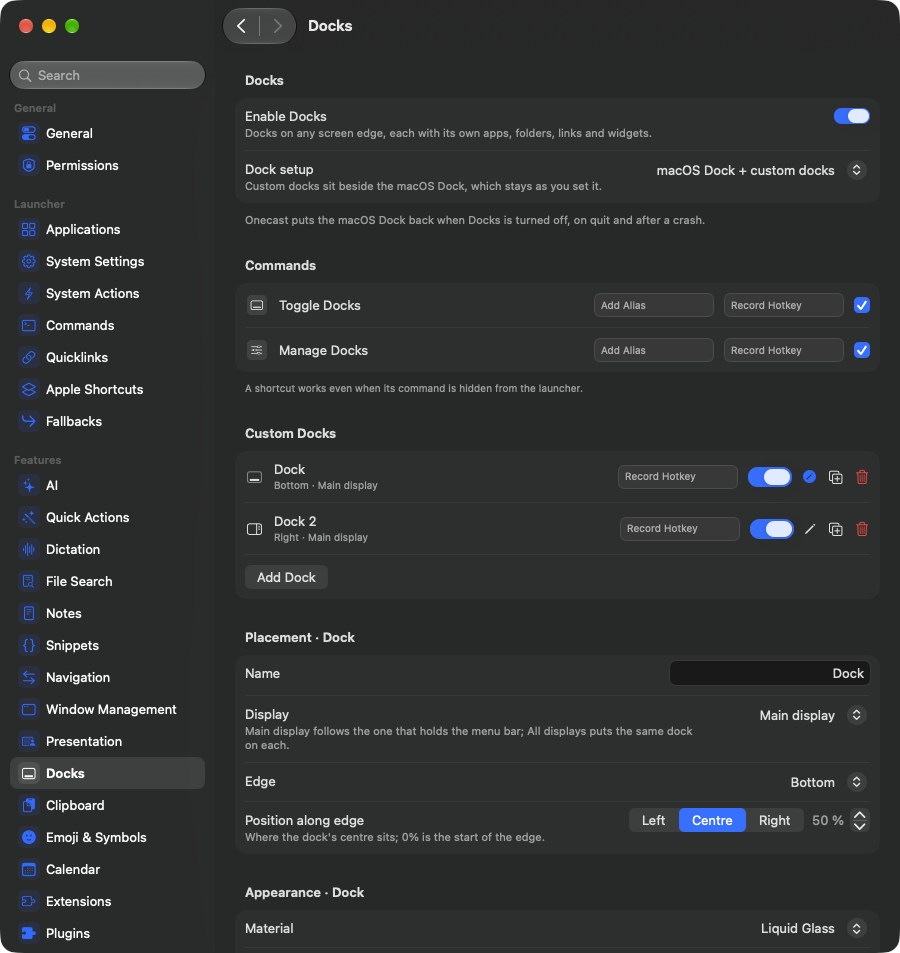Click the Permissions shield icon

pyautogui.click(x=29, y=165)
